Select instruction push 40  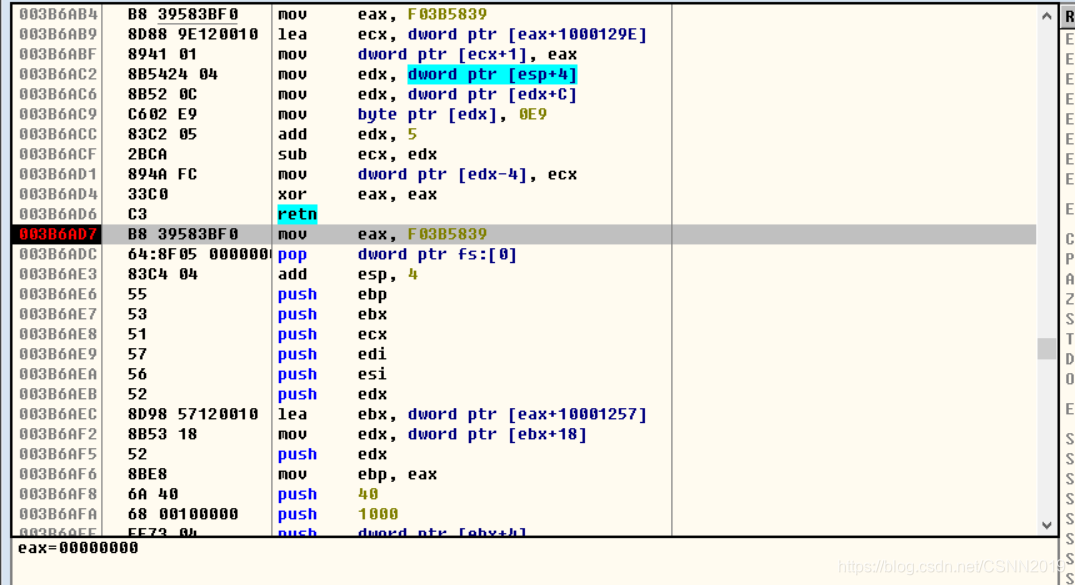(327, 494)
